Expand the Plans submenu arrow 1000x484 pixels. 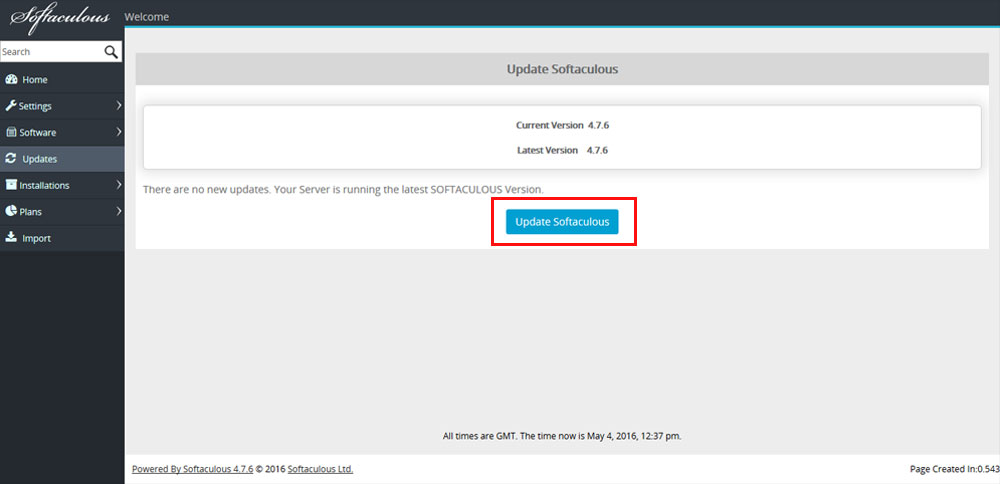119,211
